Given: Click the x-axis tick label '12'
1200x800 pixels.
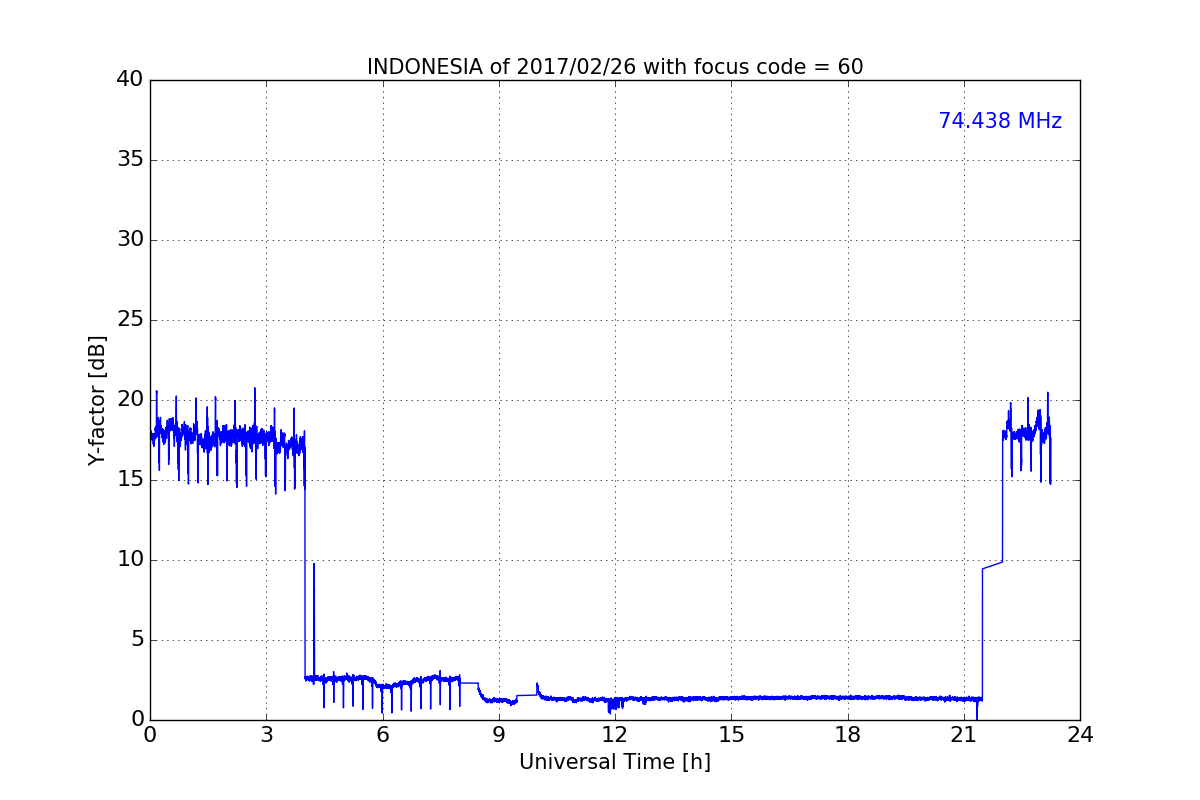Looking at the screenshot, I should 615,735.
